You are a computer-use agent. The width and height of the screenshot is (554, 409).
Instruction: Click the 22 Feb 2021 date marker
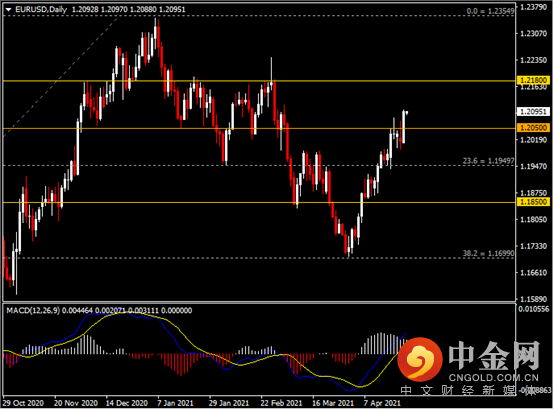[281, 403]
